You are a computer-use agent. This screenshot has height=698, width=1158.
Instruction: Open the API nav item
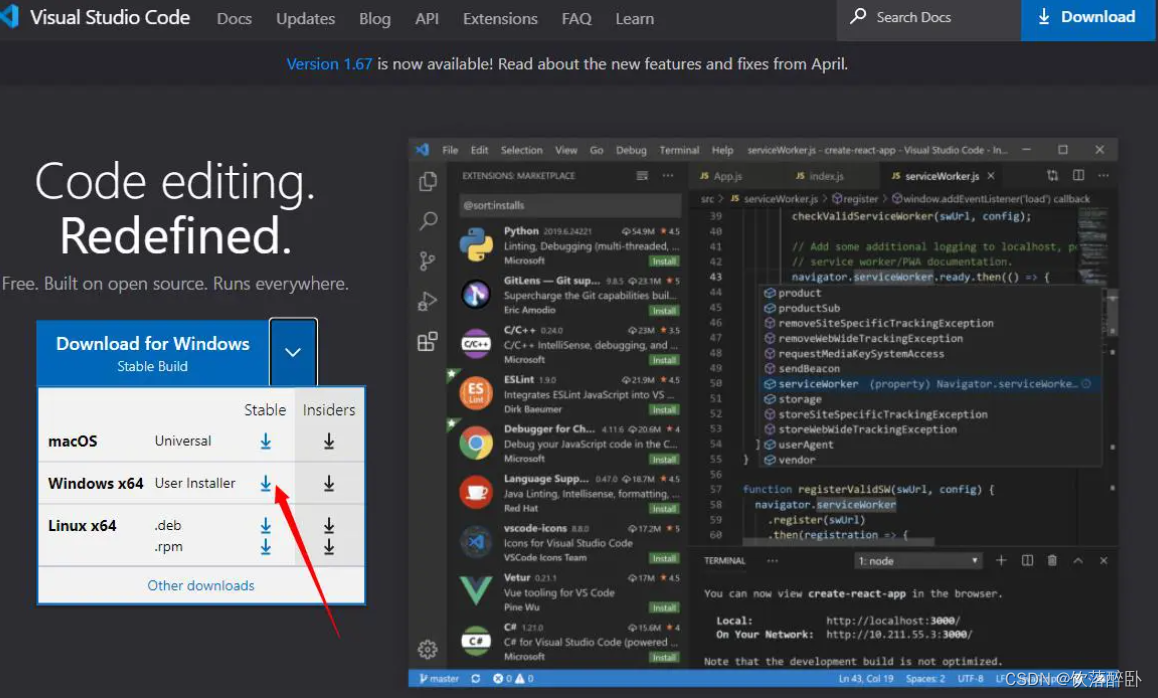coord(427,18)
